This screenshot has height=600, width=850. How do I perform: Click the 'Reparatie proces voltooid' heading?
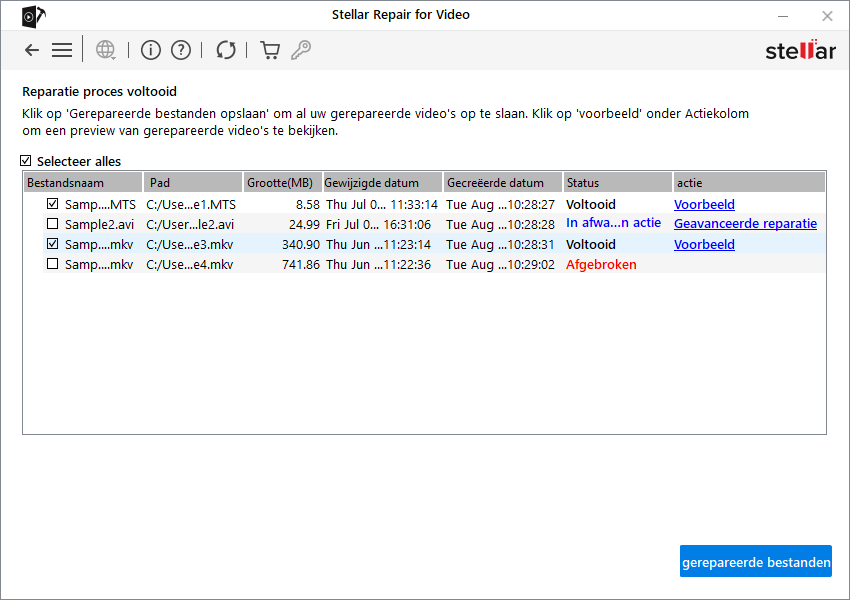99,92
